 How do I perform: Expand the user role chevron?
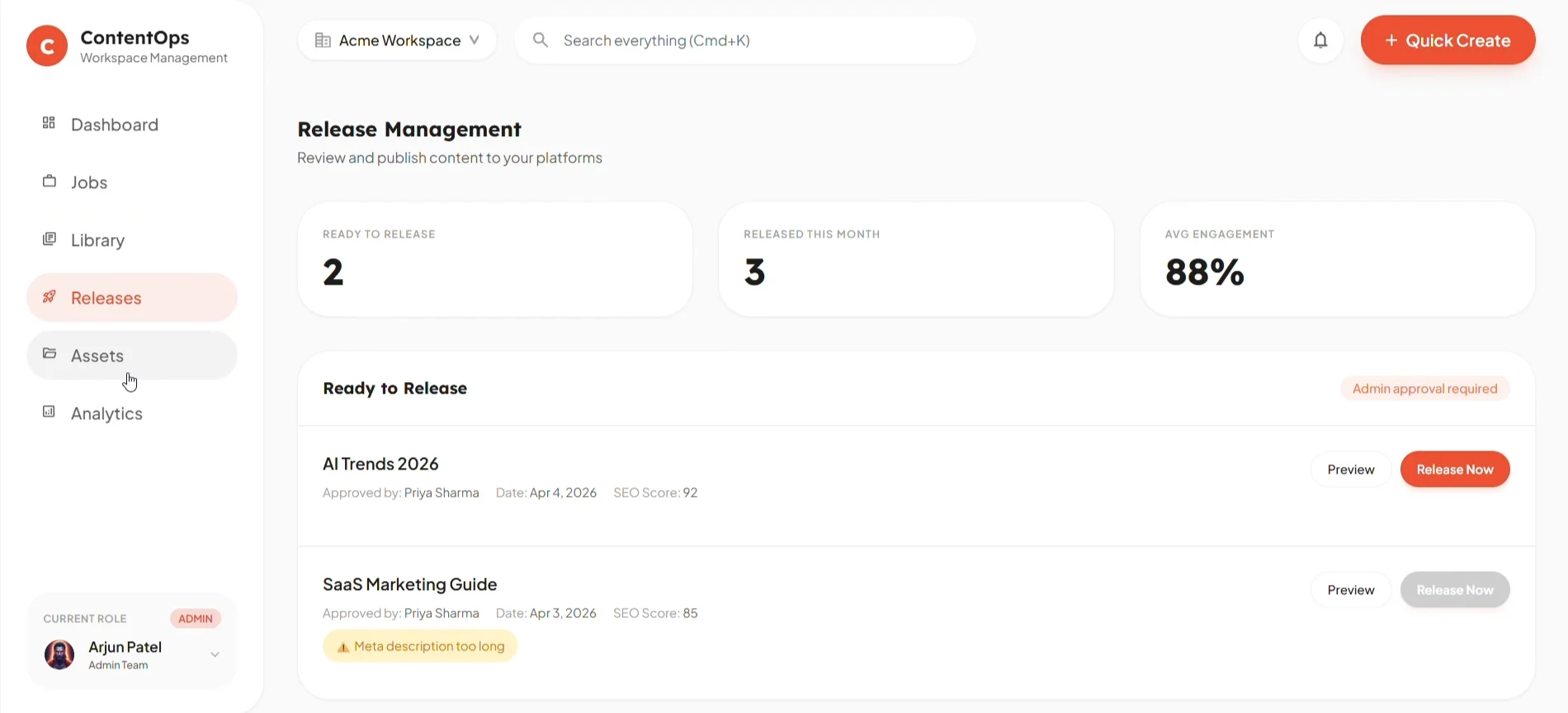click(x=215, y=654)
